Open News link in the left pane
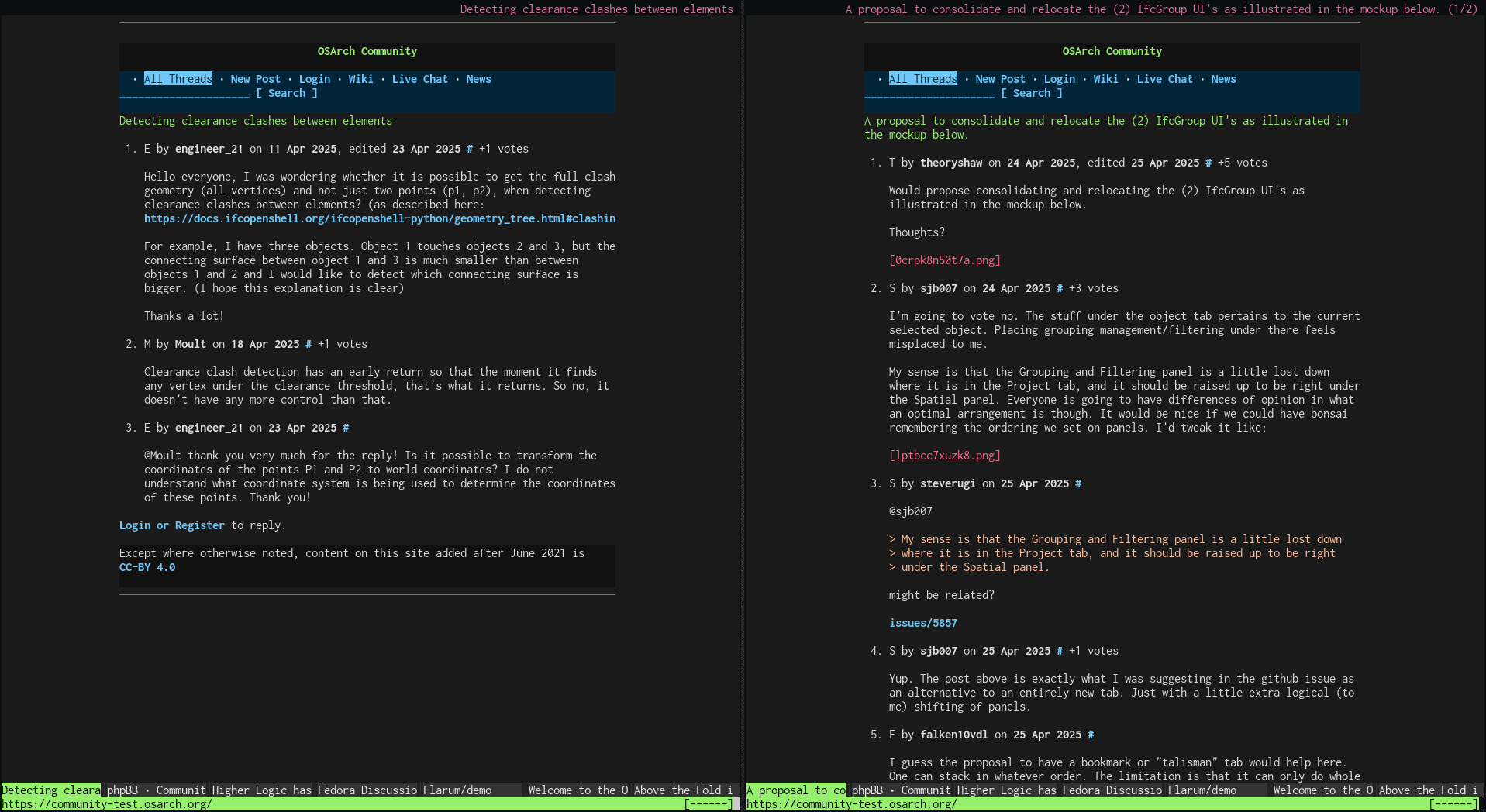 479,79
